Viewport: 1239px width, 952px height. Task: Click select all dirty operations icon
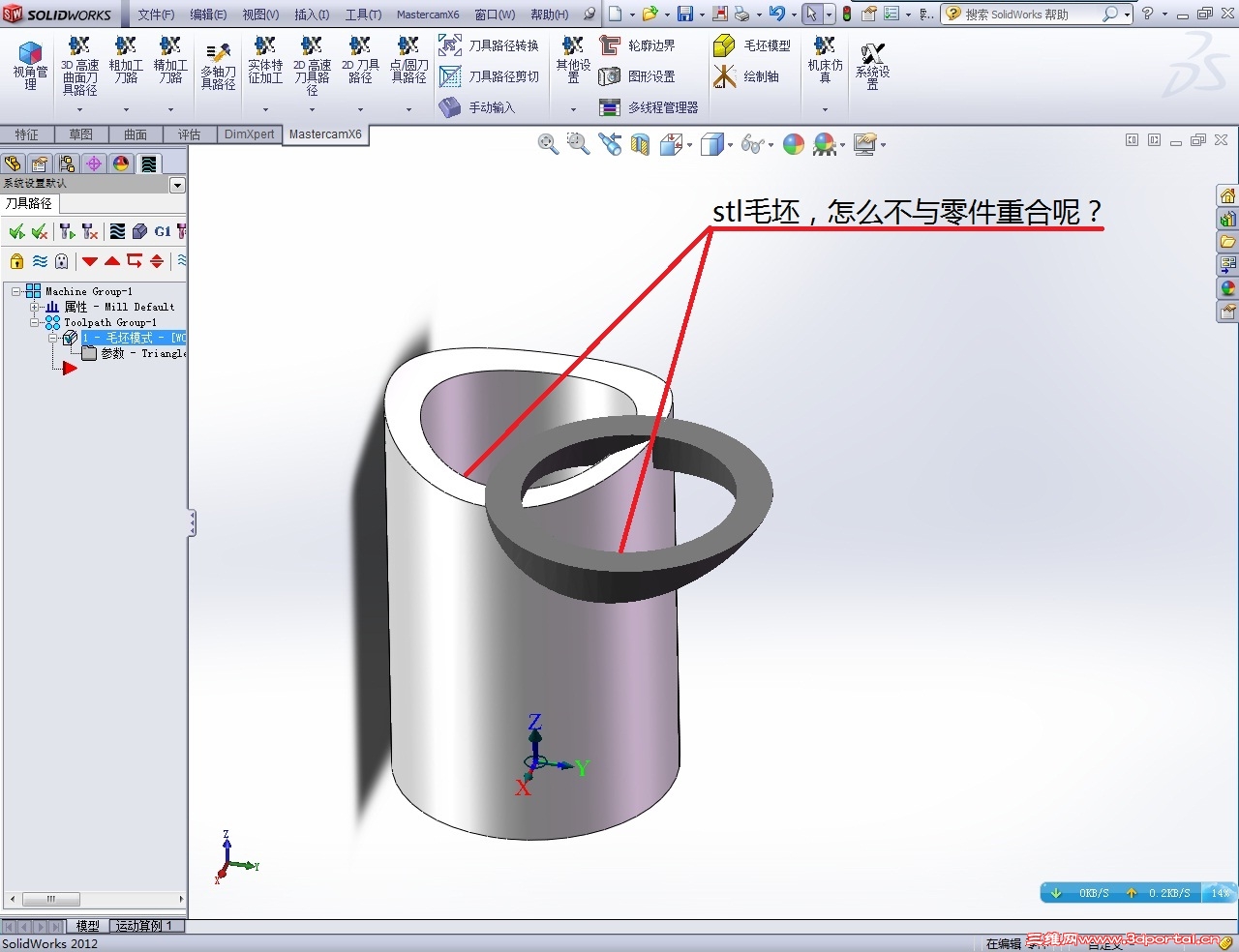click(40, 231)
